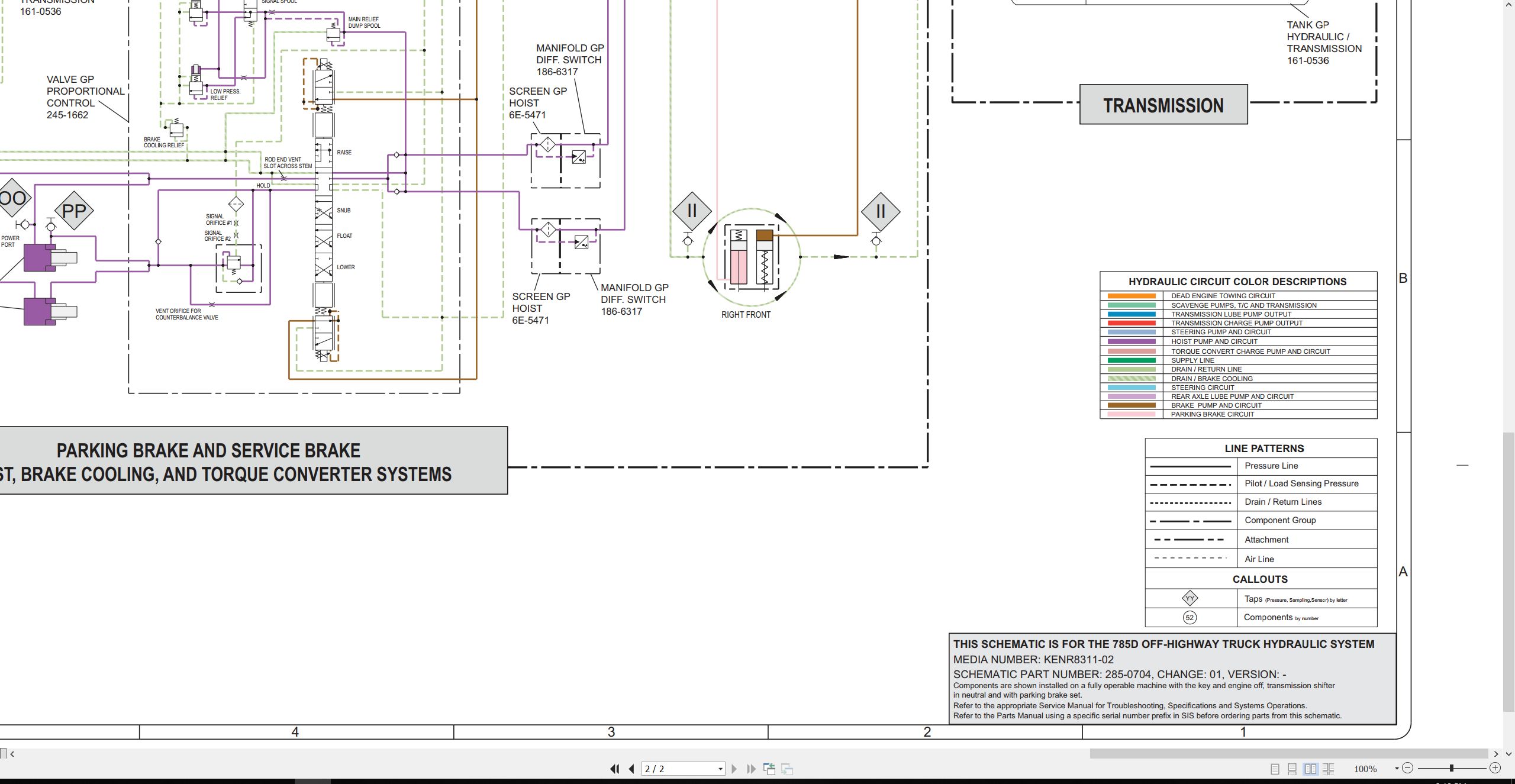Screen dimensions: 1515x784
Task: Switch to continuous facing pages view
Action: coord(1329,769)
